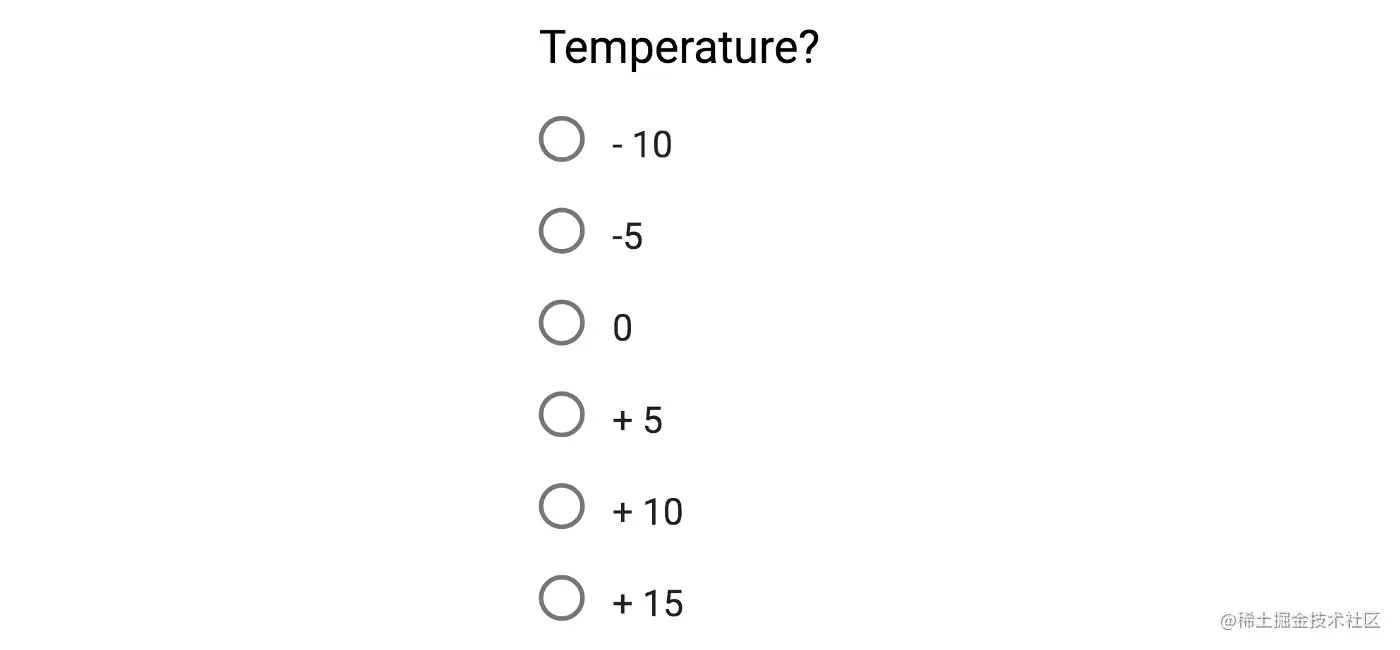Click the "0" option label text

[x=622, y=329]
